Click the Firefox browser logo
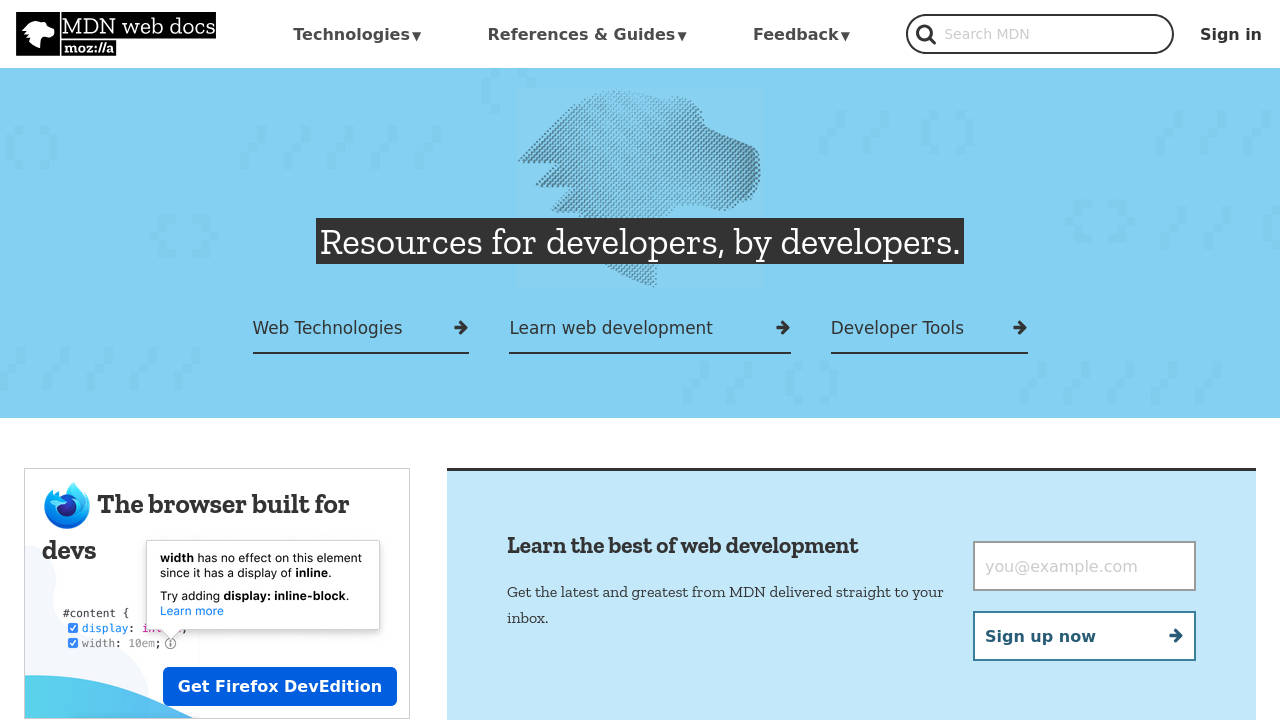Viewport: 1280px width, 720px height. click(65, 505)
